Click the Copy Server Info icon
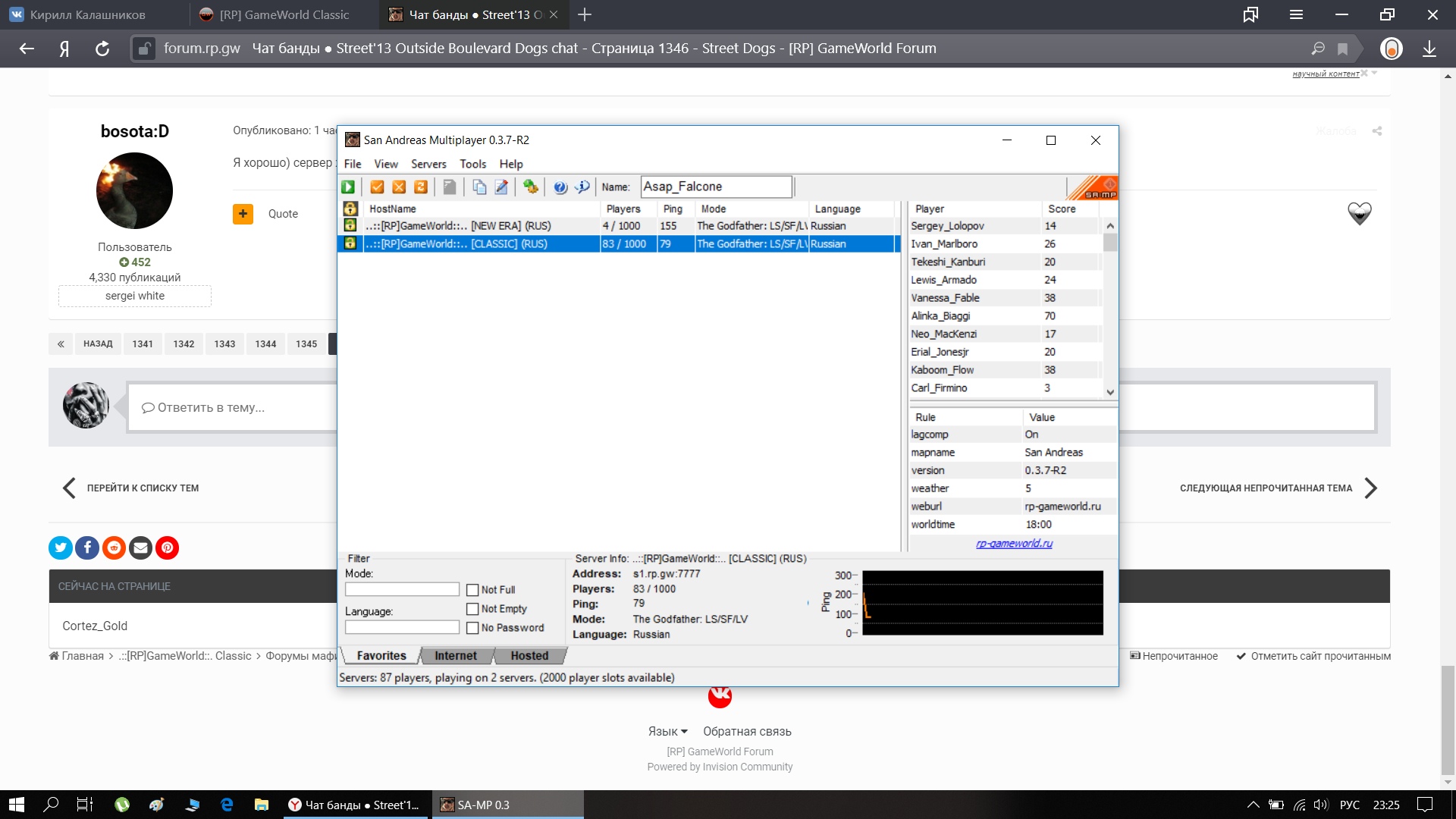 click(479, 187)
